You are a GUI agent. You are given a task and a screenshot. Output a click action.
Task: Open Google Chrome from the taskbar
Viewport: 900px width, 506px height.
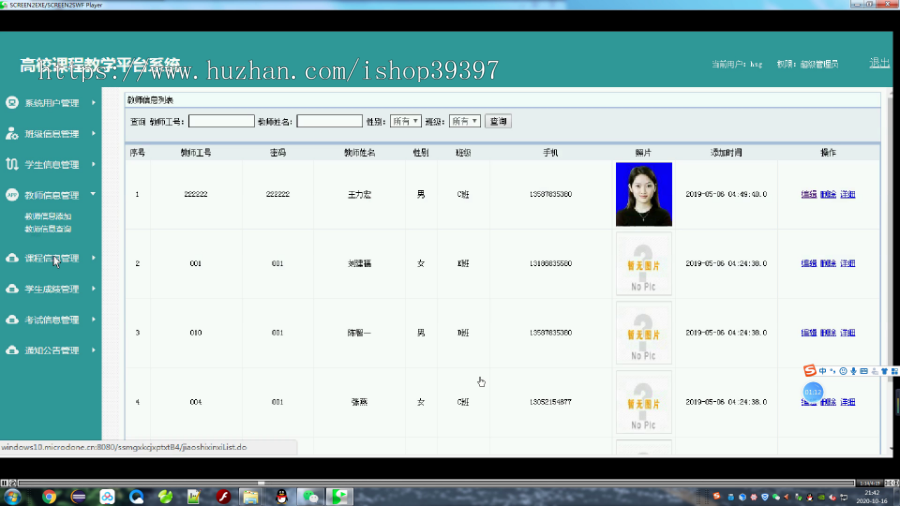pyautogui.click(x=49, y=496)
